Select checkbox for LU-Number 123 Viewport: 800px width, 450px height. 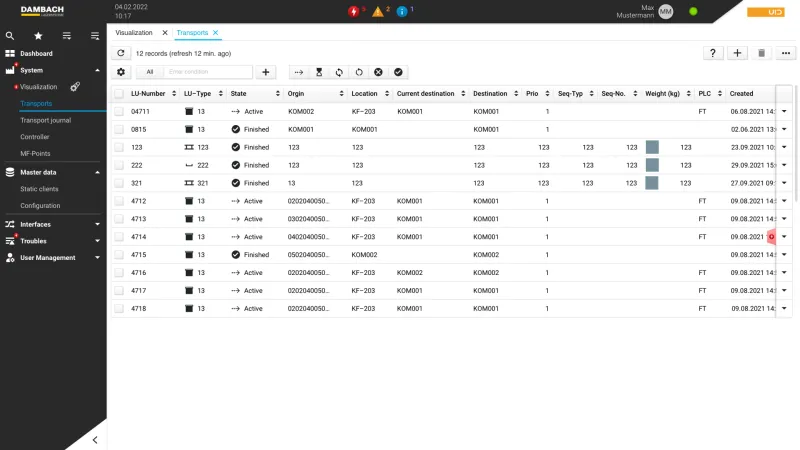coord(119,147)
